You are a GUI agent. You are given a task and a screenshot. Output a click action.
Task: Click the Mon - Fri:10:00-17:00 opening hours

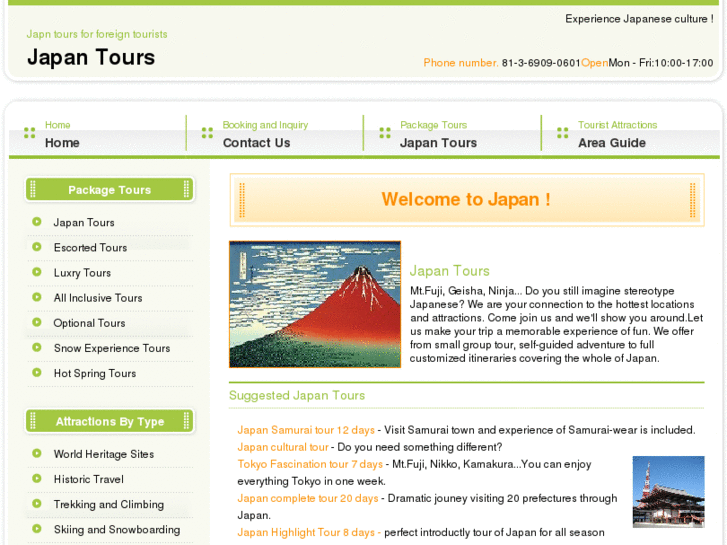point(661,63)
